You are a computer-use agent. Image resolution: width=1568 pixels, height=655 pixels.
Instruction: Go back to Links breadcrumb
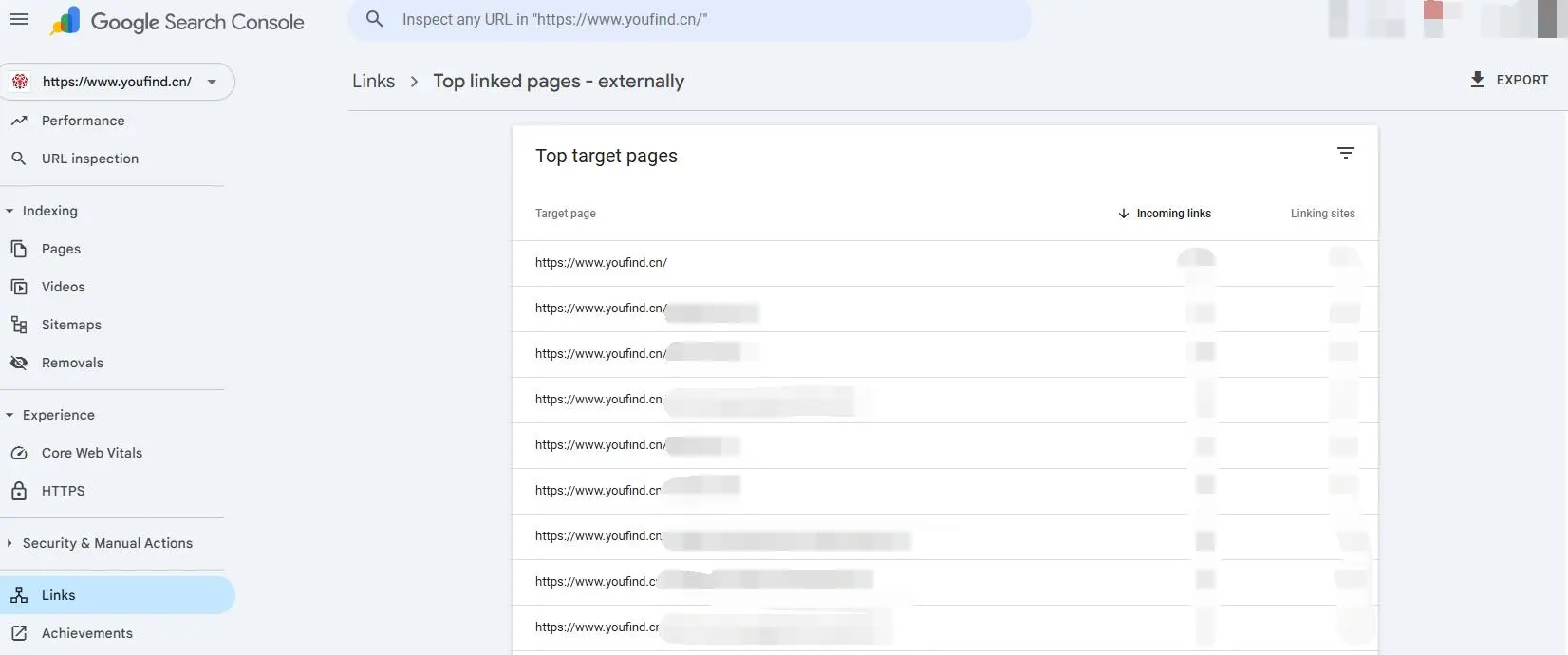[373, 82]
